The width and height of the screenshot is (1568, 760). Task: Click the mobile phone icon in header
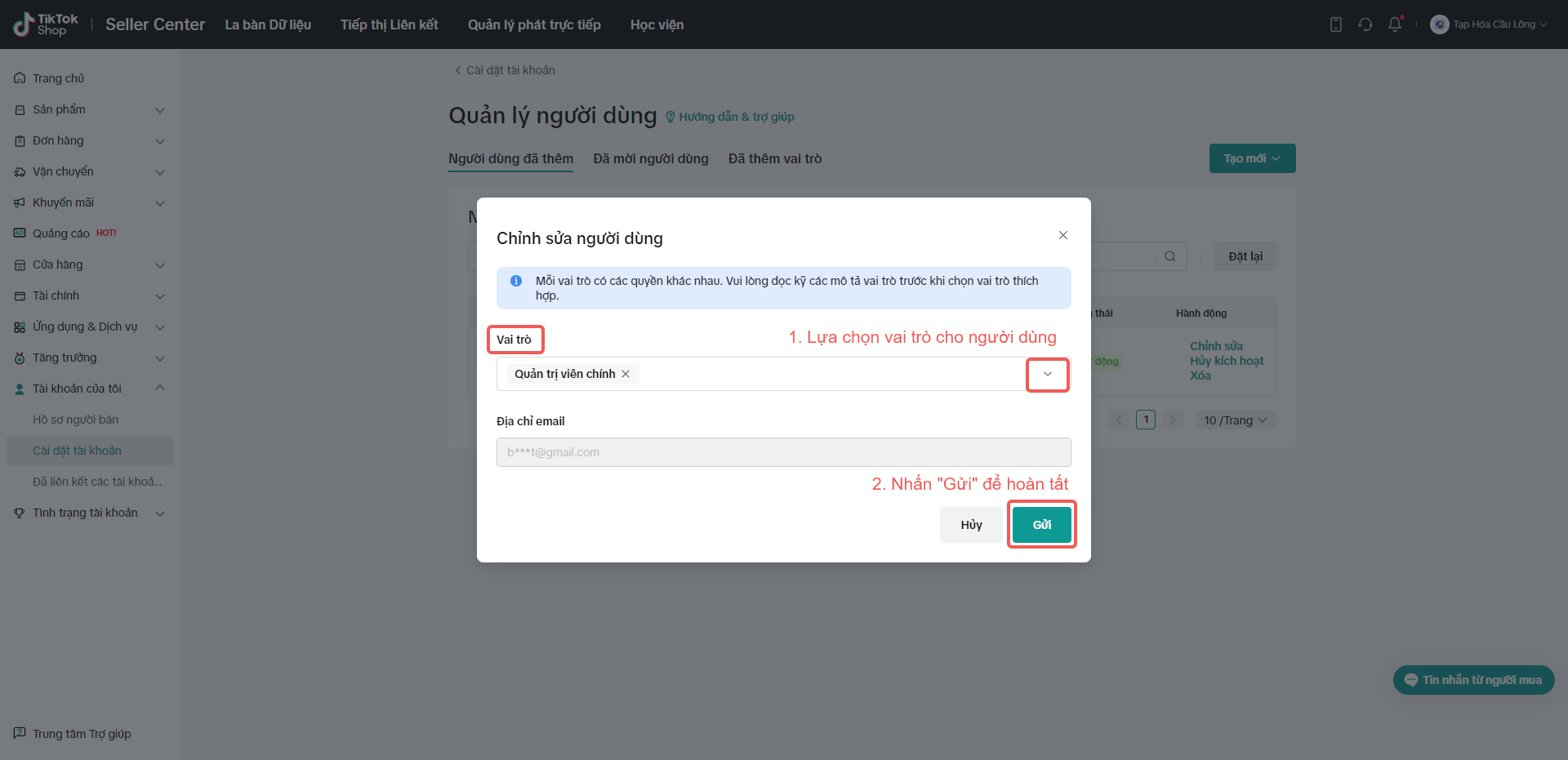click(1336, 24)
